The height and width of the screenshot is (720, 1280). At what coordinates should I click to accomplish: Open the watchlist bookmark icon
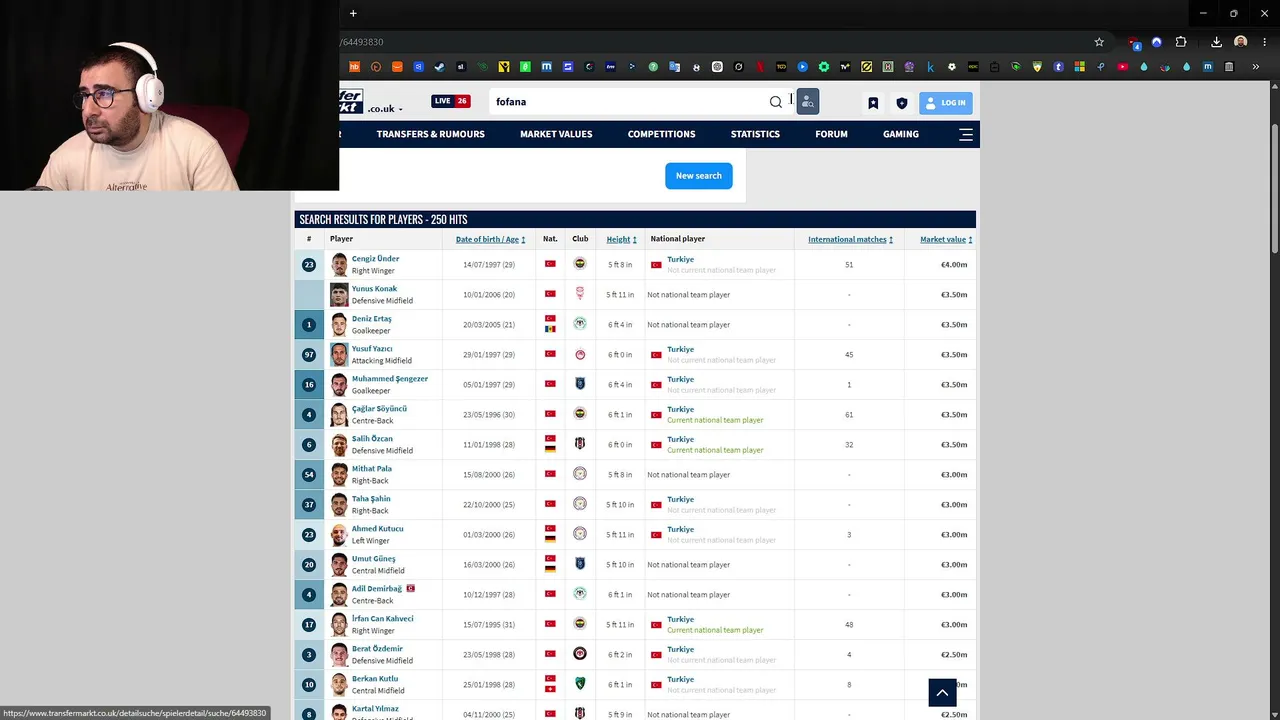point(873,103)
